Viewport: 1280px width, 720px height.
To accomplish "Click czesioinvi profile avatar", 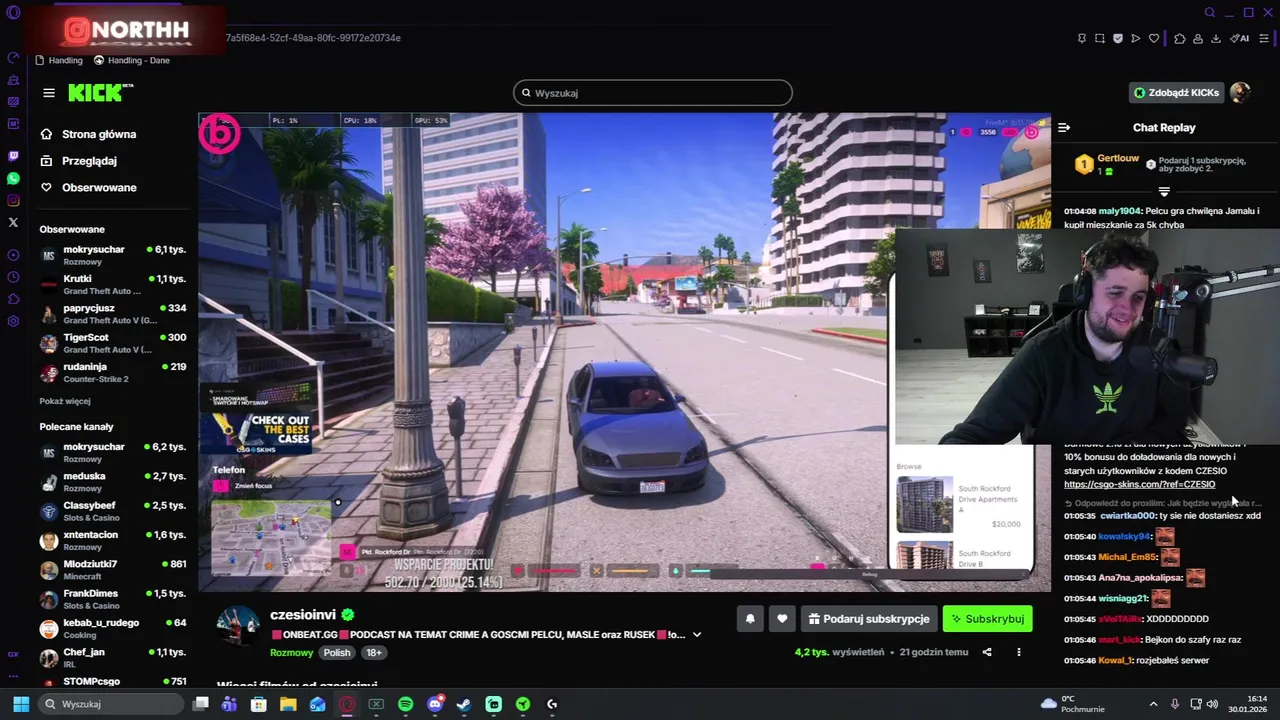I will point(238,628).
